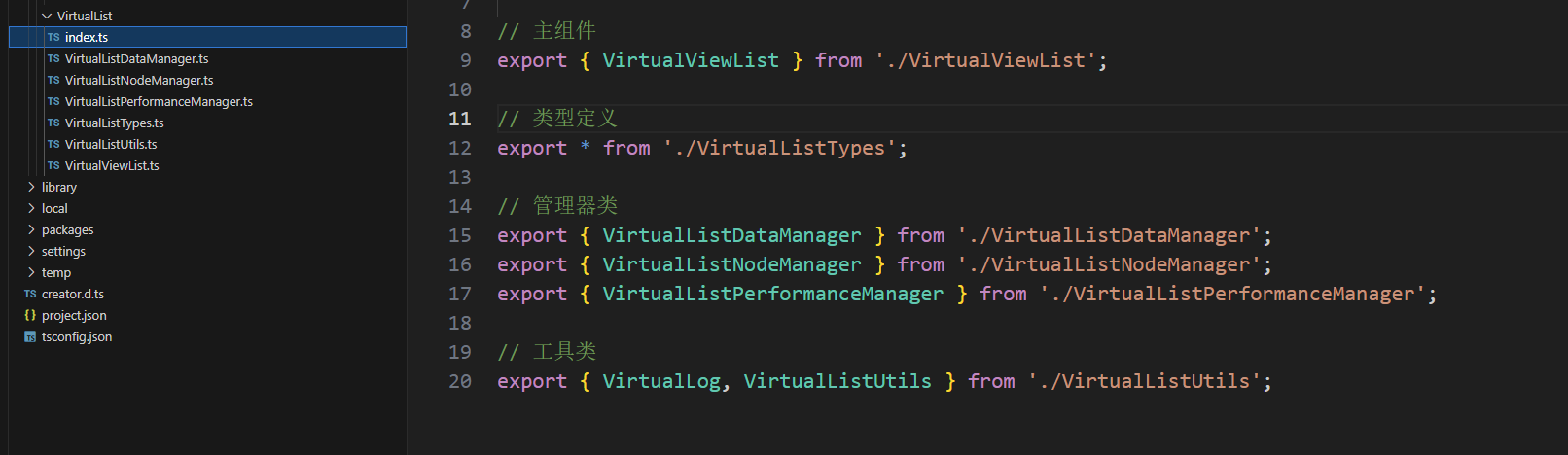1568x455 pixels.
Task: Expand the library folder
Action: pyautogui.click(x=31, y=187)
